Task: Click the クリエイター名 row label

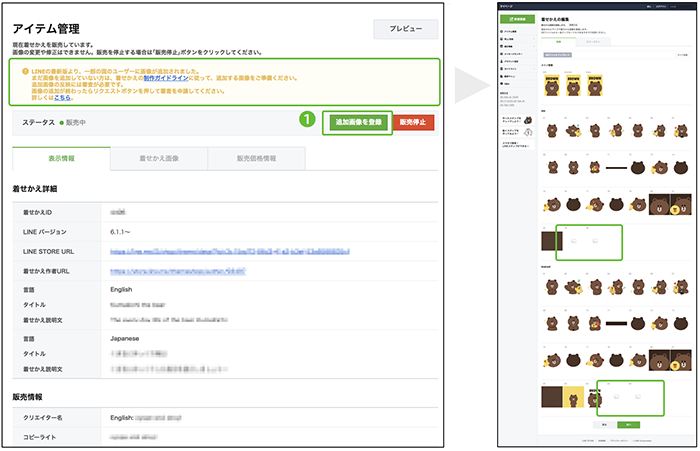Action: [x=42, y=418]
